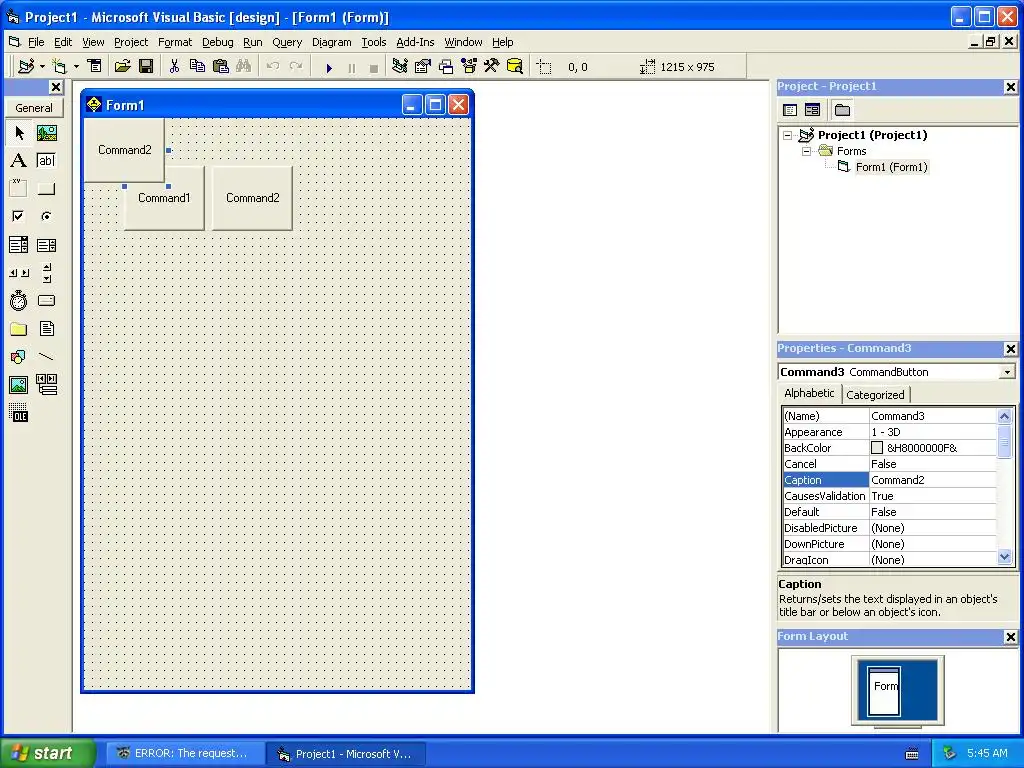This screenshot has height=768, width=1024.
Task: Open the Add Form dropdown arrow
Action: (x=76, y=67)
